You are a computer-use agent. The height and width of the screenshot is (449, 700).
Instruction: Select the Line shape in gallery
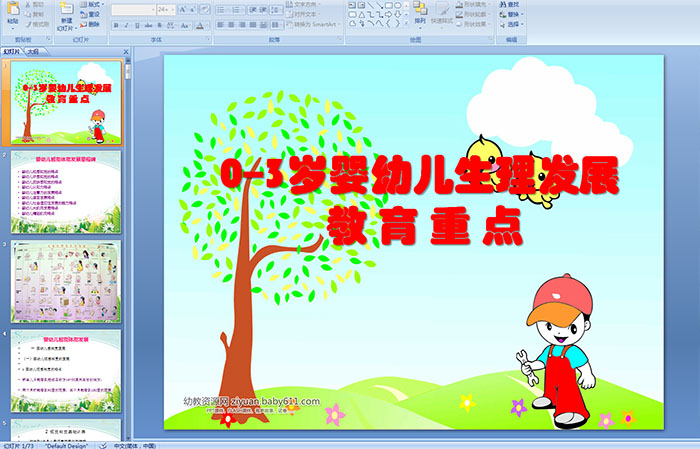coord(370,5)
